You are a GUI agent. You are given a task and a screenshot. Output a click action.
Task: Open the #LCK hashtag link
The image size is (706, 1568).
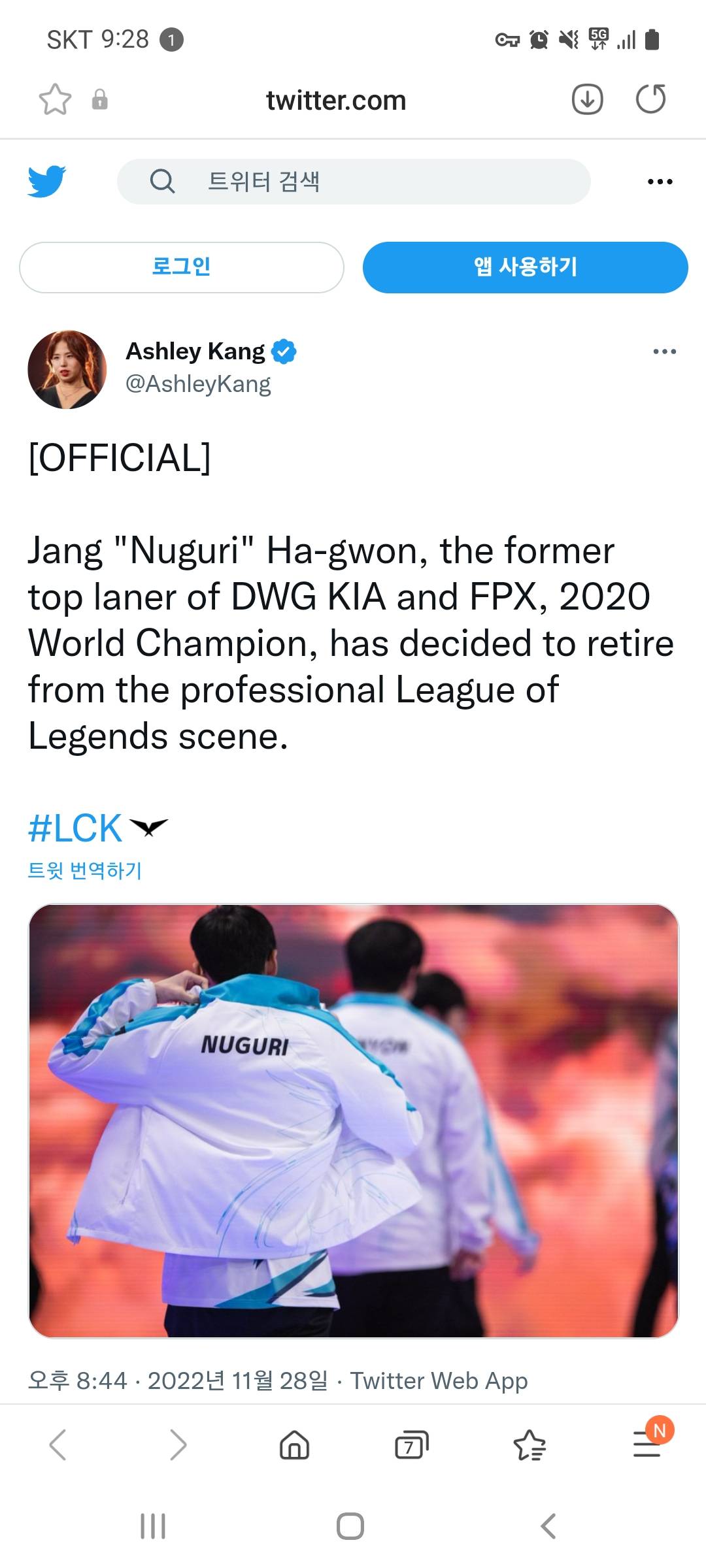pos(75,828)
